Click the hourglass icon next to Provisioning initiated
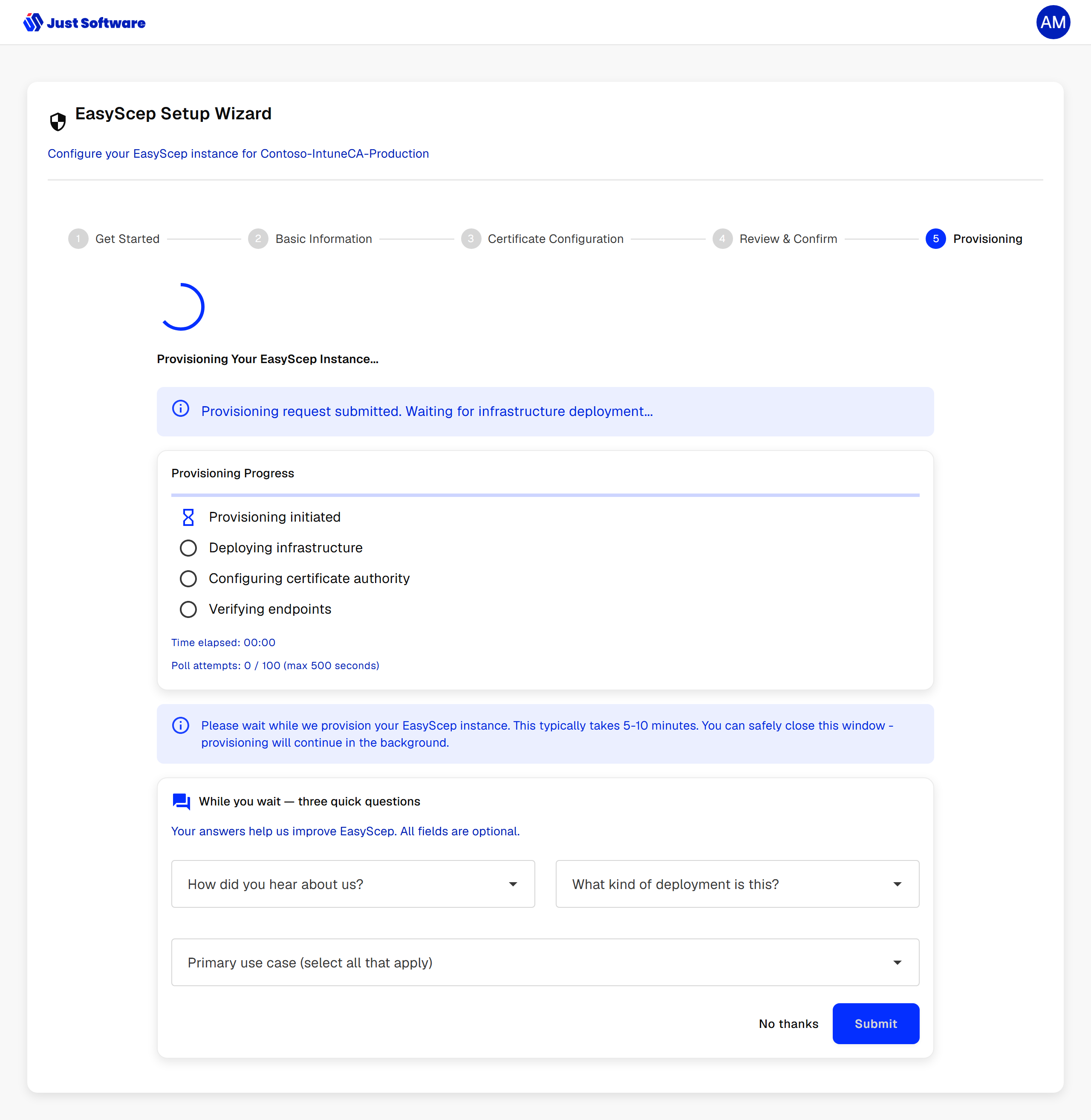This screenshot has width=1091, height=1120. pos(188,517)
